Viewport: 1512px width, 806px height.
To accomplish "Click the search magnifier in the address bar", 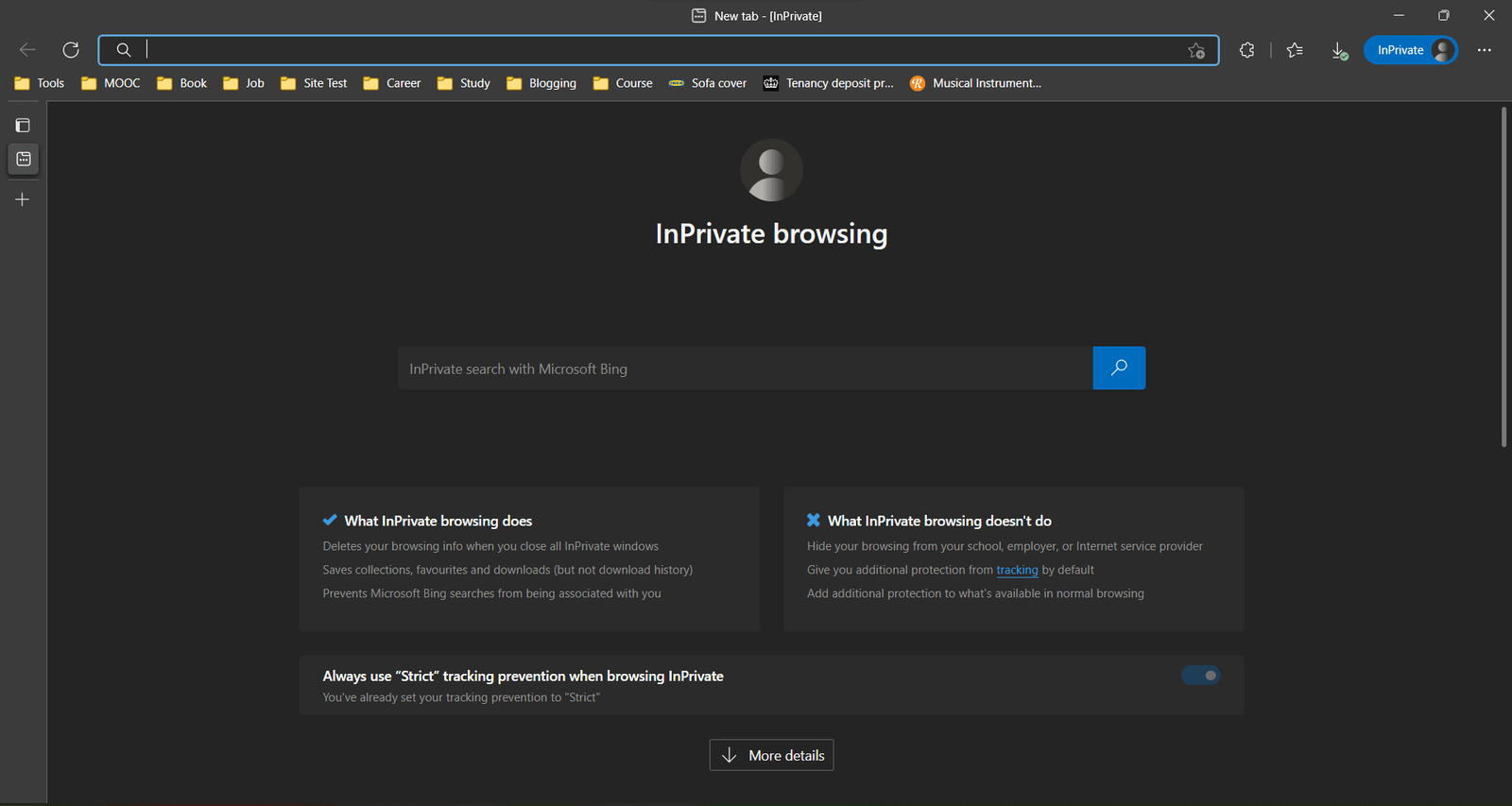I will coord(124,50).
